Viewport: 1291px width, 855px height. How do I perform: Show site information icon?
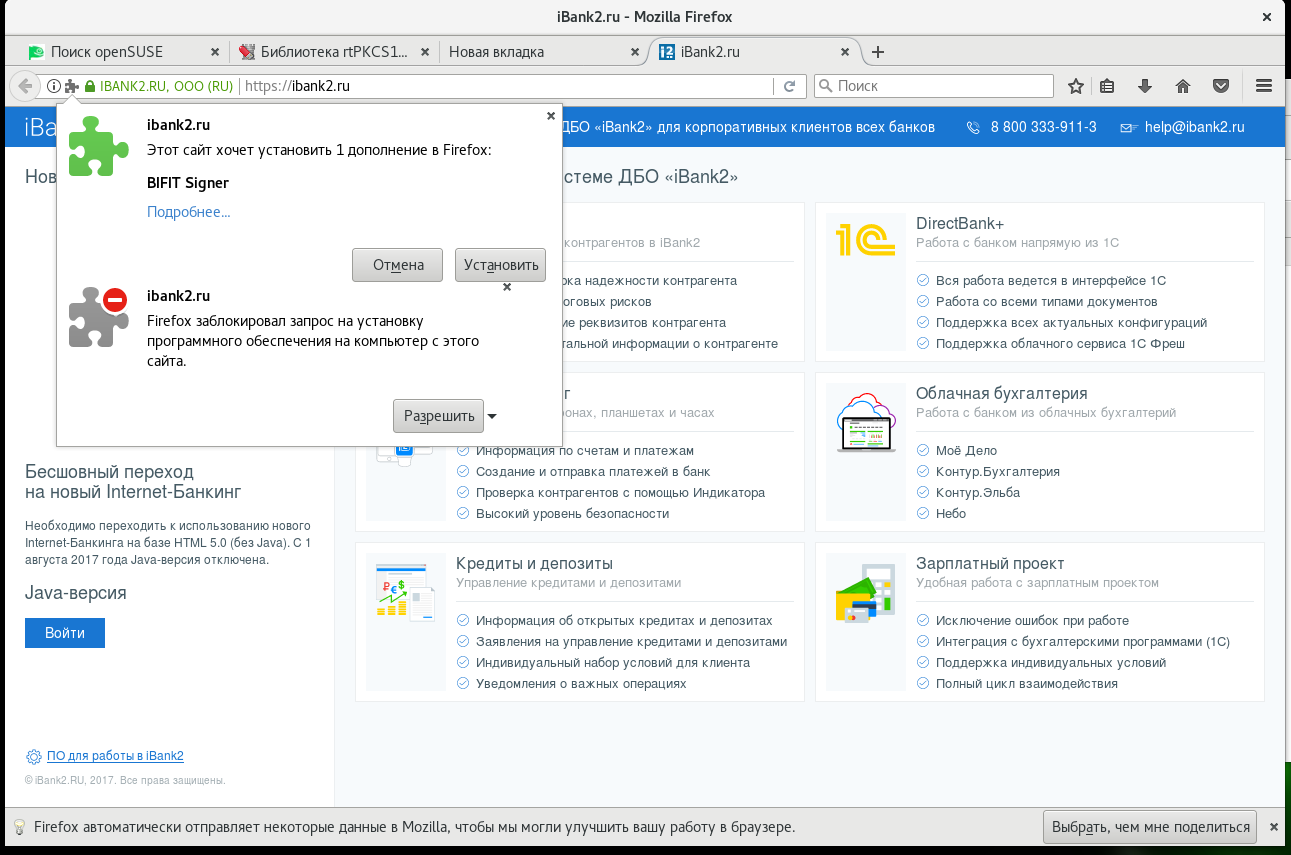click(54, 86)
